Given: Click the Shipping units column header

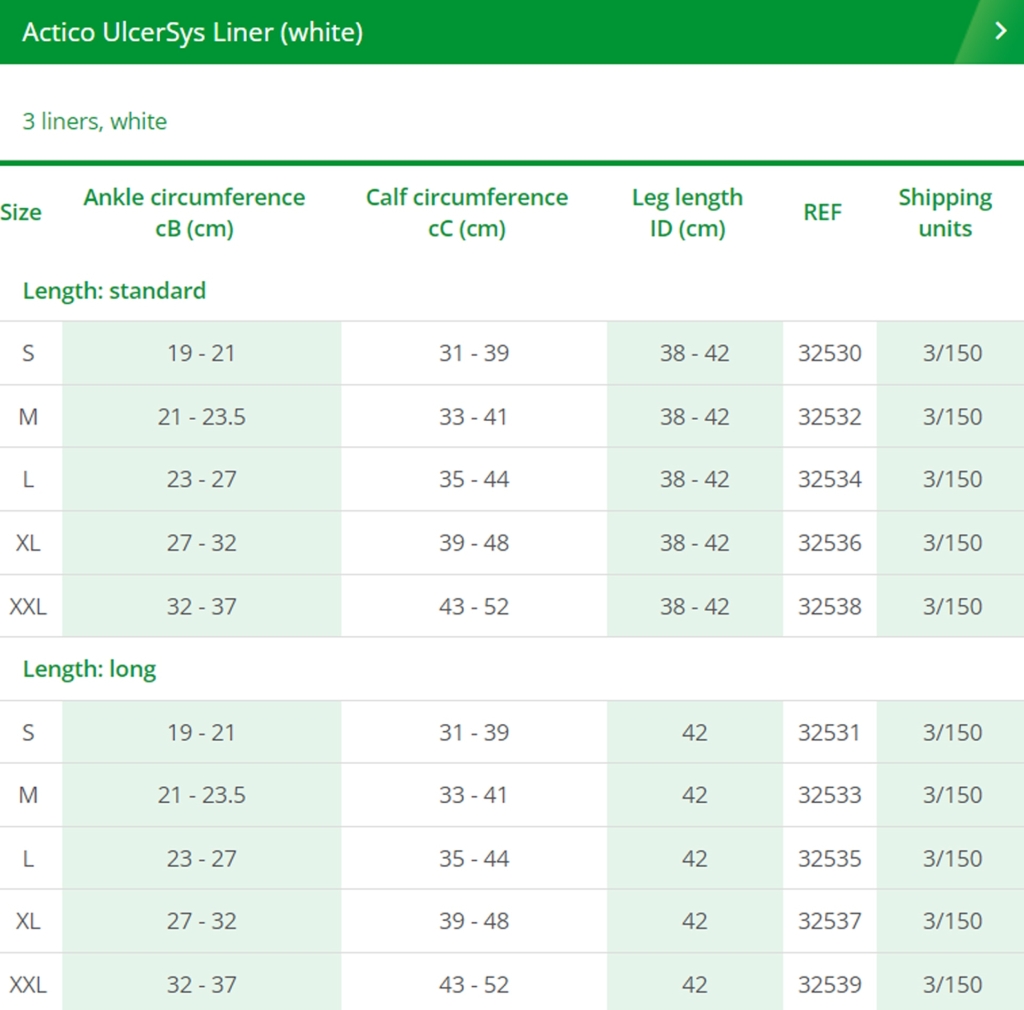Looking at the screenshot, I should [x=945, y=212].
